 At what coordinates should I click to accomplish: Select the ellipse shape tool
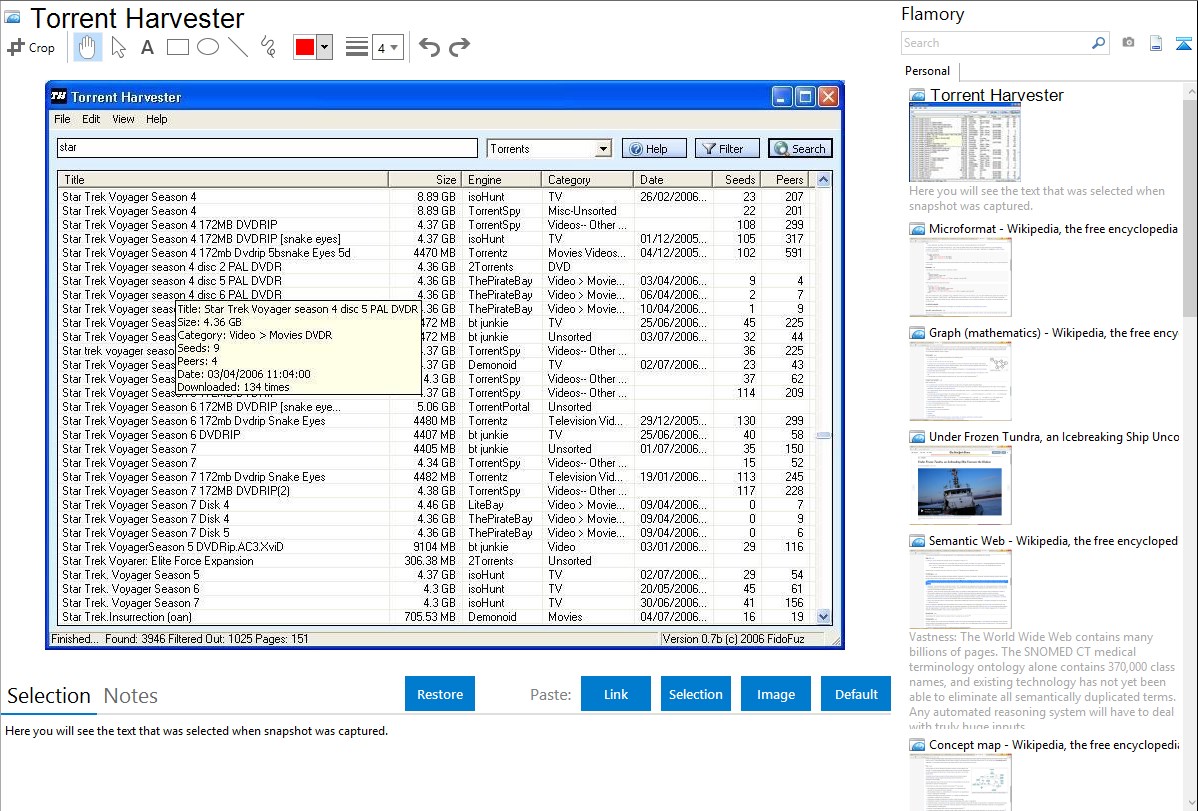[x=208, y=47]
